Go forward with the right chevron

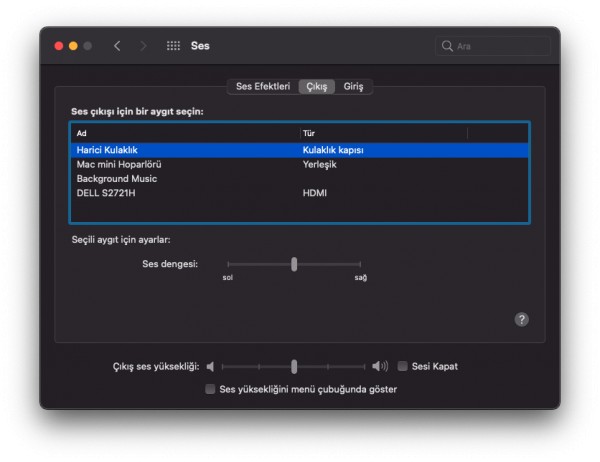point(143,46)
